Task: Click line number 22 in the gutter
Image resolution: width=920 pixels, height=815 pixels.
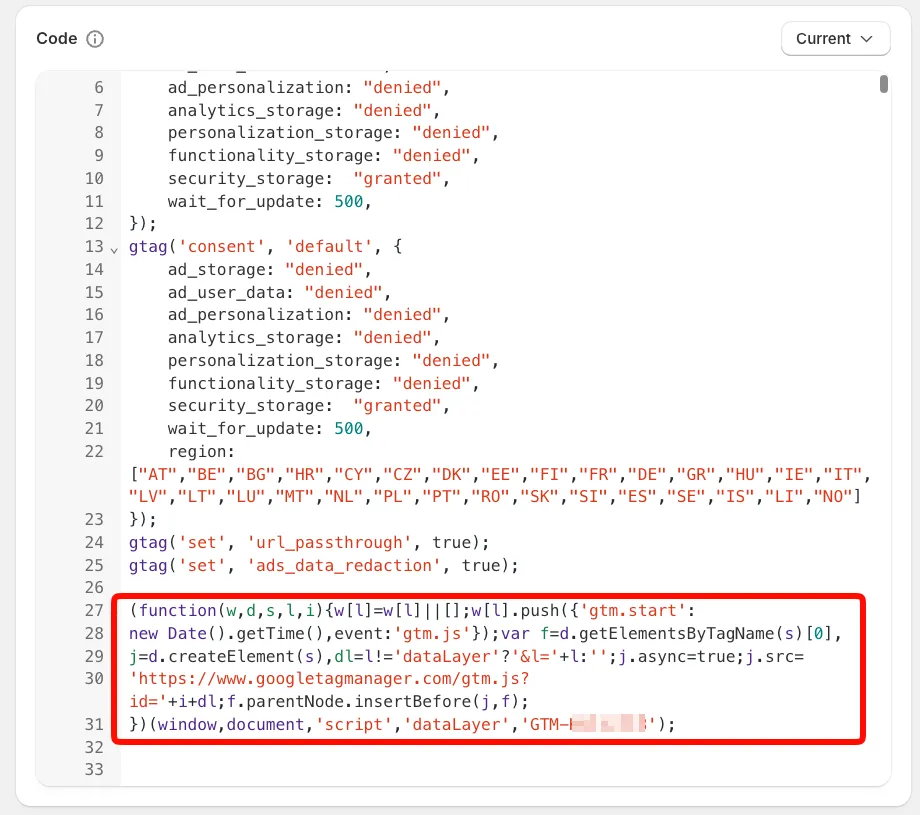Action: (x=94, y=451)
